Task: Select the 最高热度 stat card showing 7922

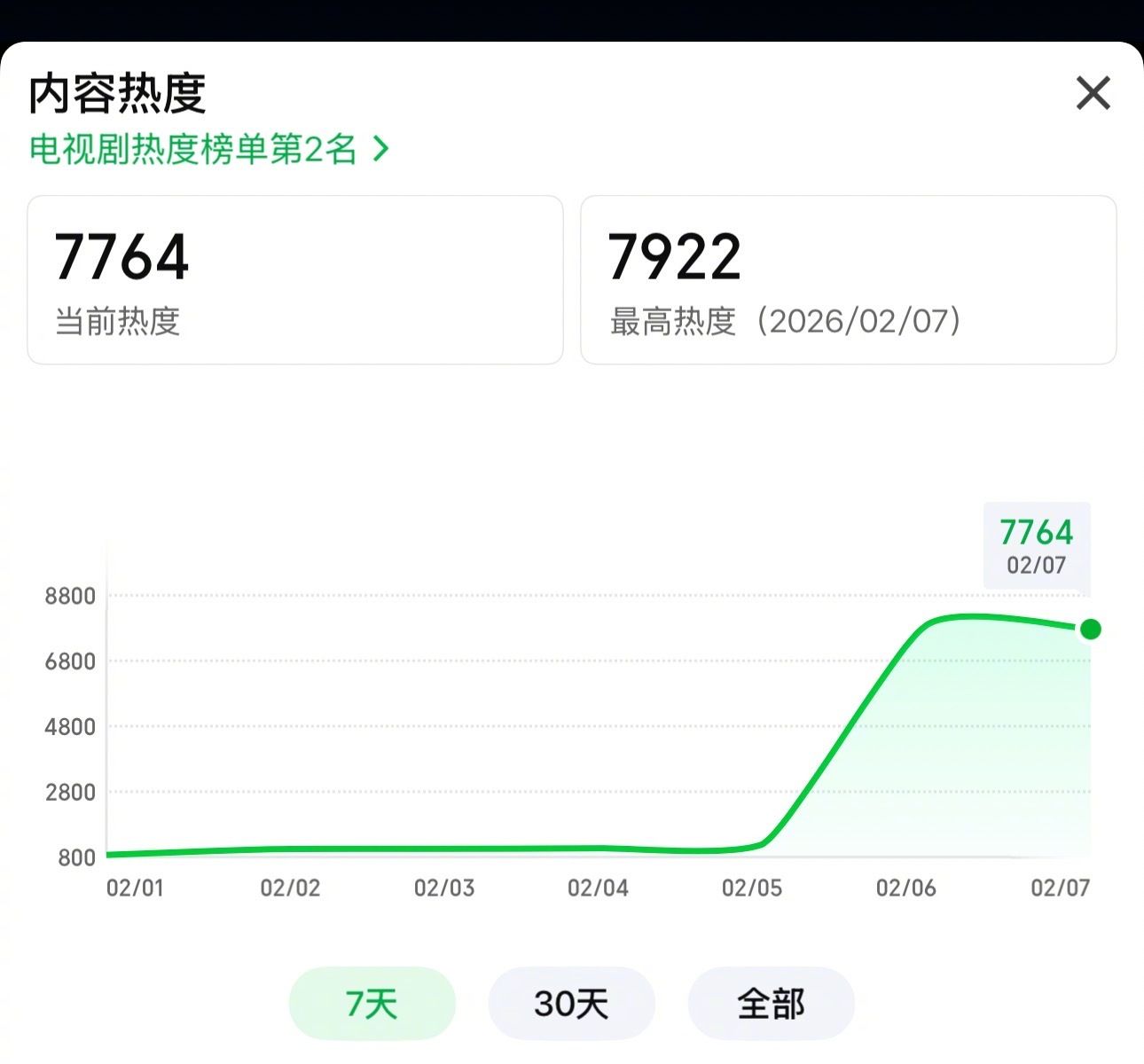Action: click(x=848, y=280)
